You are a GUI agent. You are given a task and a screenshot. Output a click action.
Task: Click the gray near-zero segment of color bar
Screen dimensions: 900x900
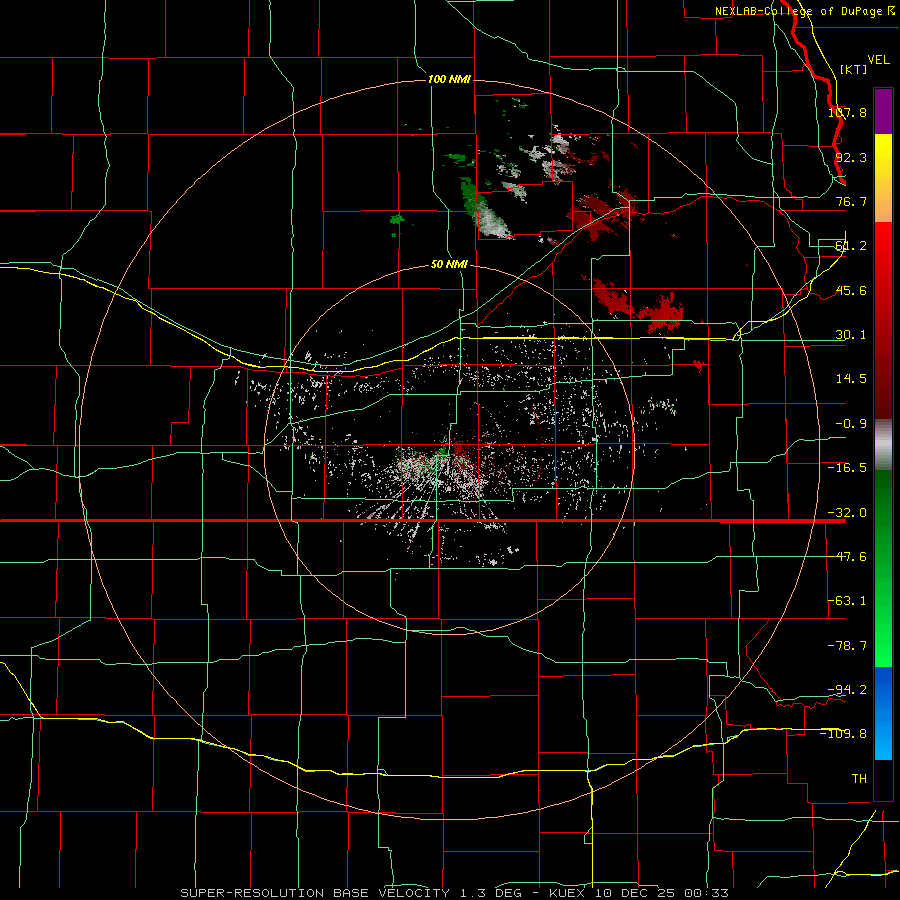(x=883, y=445)
